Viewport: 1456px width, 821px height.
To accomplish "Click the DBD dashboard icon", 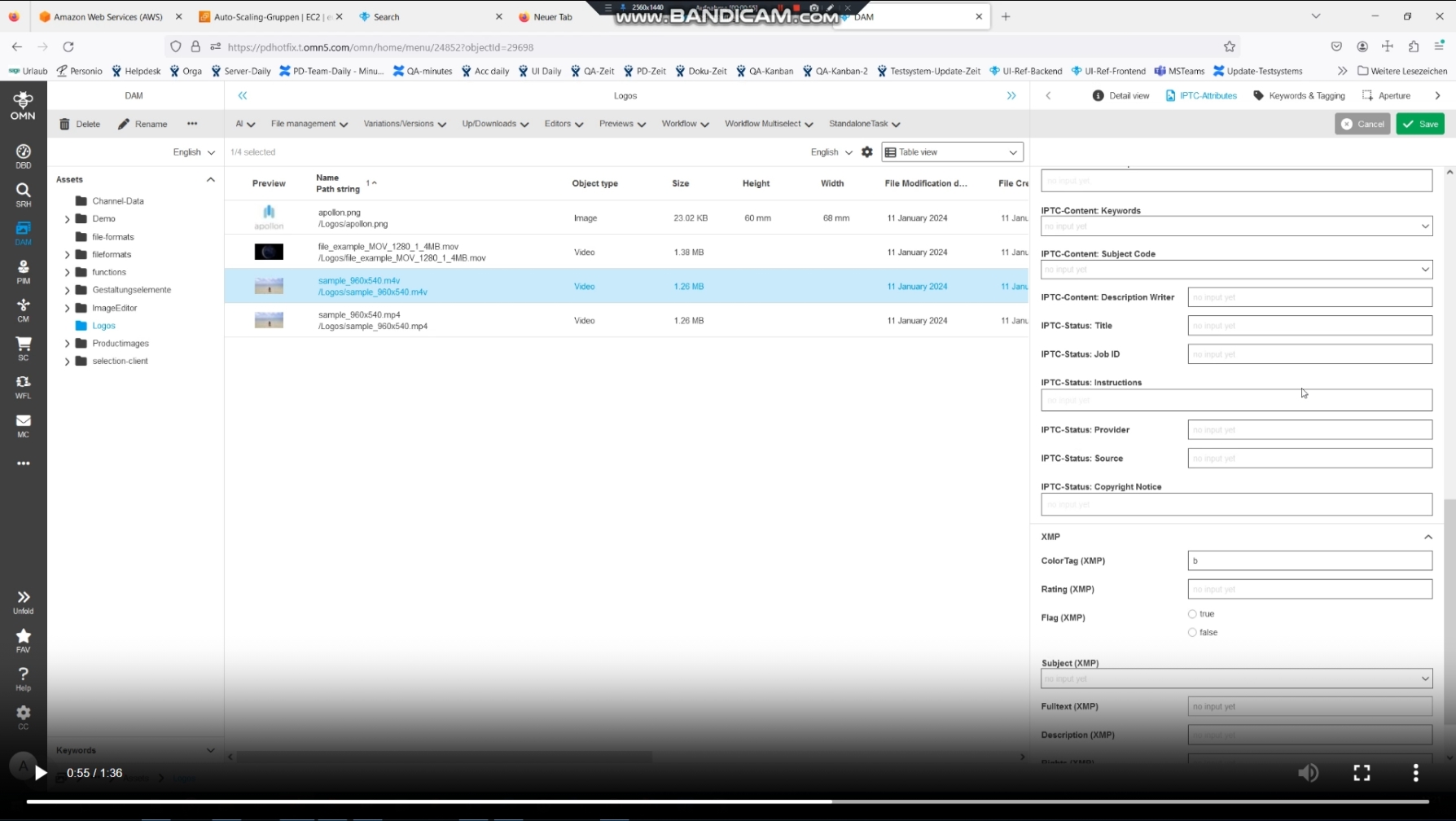I will [23, 156].
